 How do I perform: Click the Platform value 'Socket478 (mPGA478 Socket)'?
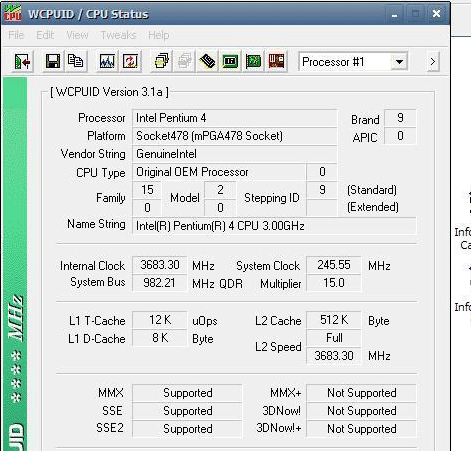235,136
